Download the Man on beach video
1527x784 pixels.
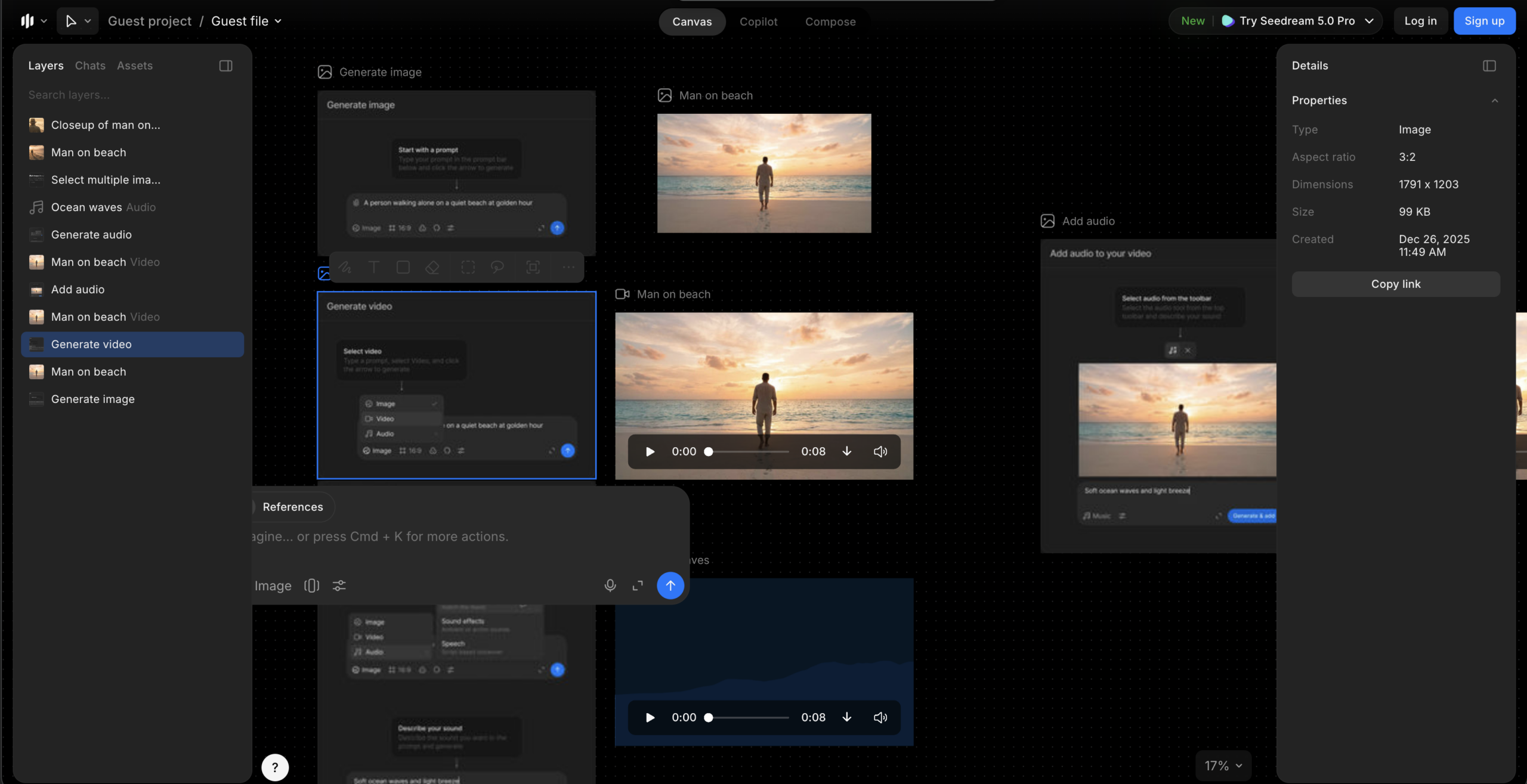pyautogui.click(x=846, y=451)
